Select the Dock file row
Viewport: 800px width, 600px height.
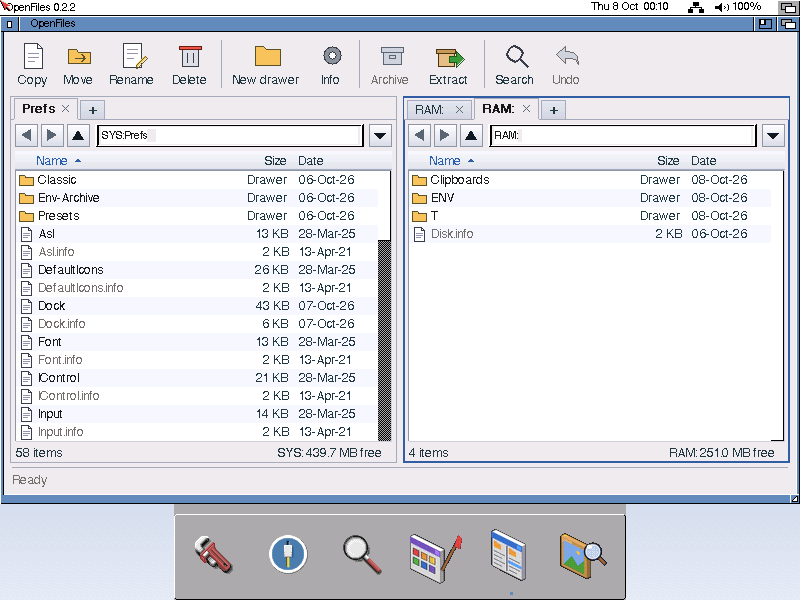point(197,306)
